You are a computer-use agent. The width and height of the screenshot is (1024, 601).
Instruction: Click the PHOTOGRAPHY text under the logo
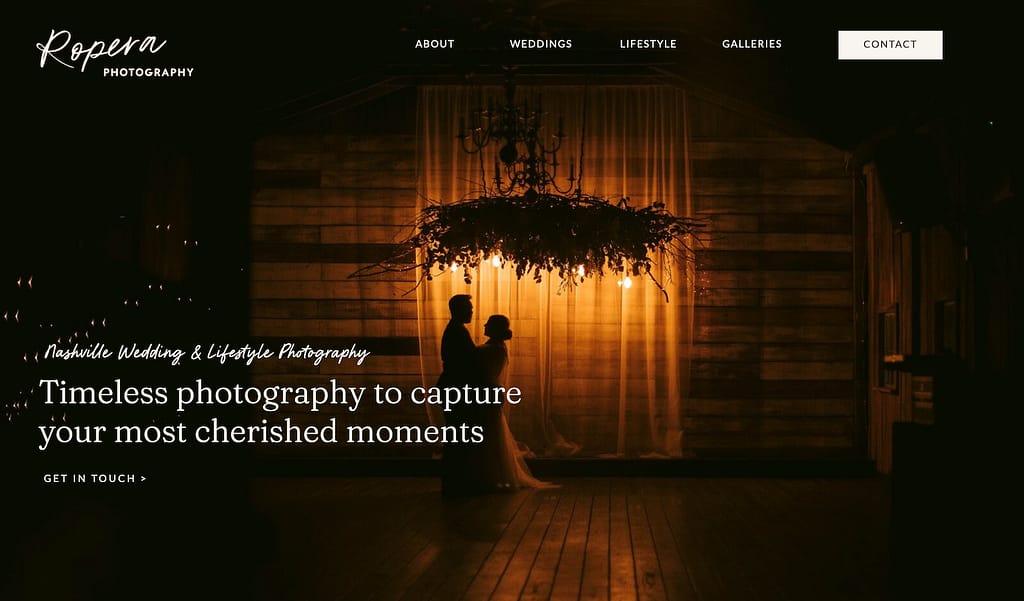148,73
